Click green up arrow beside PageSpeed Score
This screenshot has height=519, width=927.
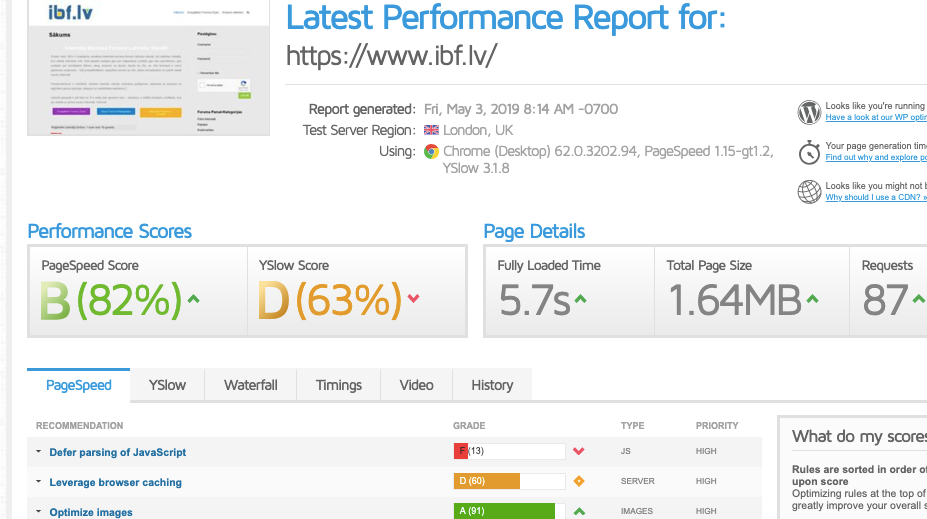point(193,298)
